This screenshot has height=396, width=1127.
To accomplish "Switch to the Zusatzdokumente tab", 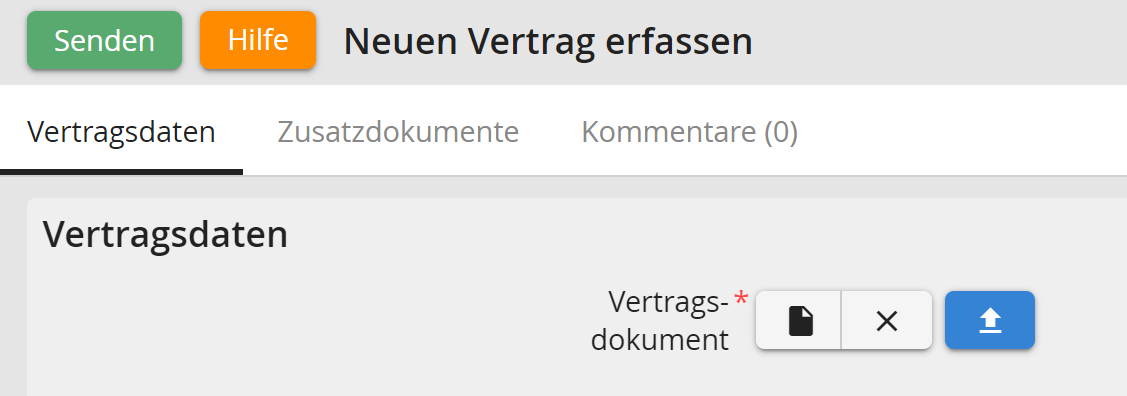I will coord(398,132).
